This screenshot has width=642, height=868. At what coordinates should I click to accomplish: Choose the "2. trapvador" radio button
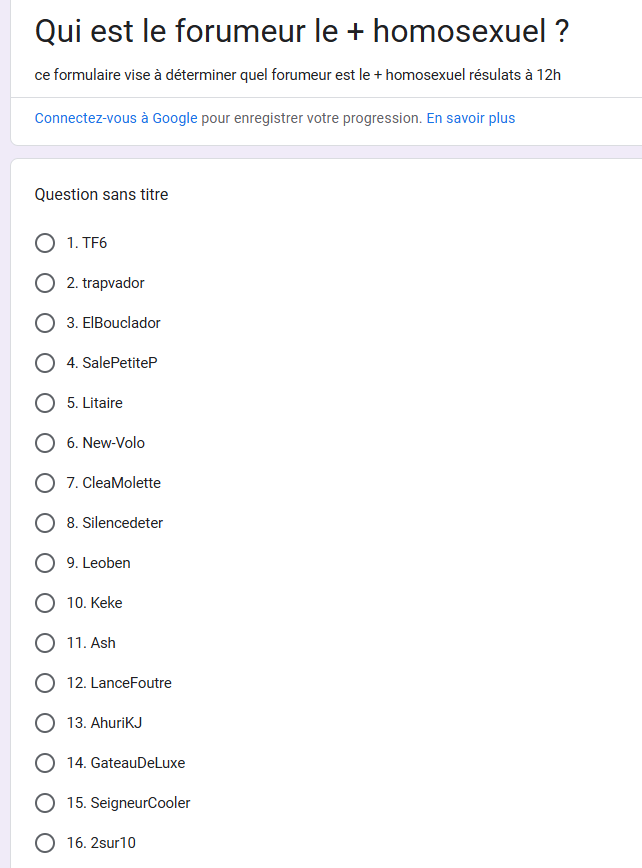click(45, 283)
